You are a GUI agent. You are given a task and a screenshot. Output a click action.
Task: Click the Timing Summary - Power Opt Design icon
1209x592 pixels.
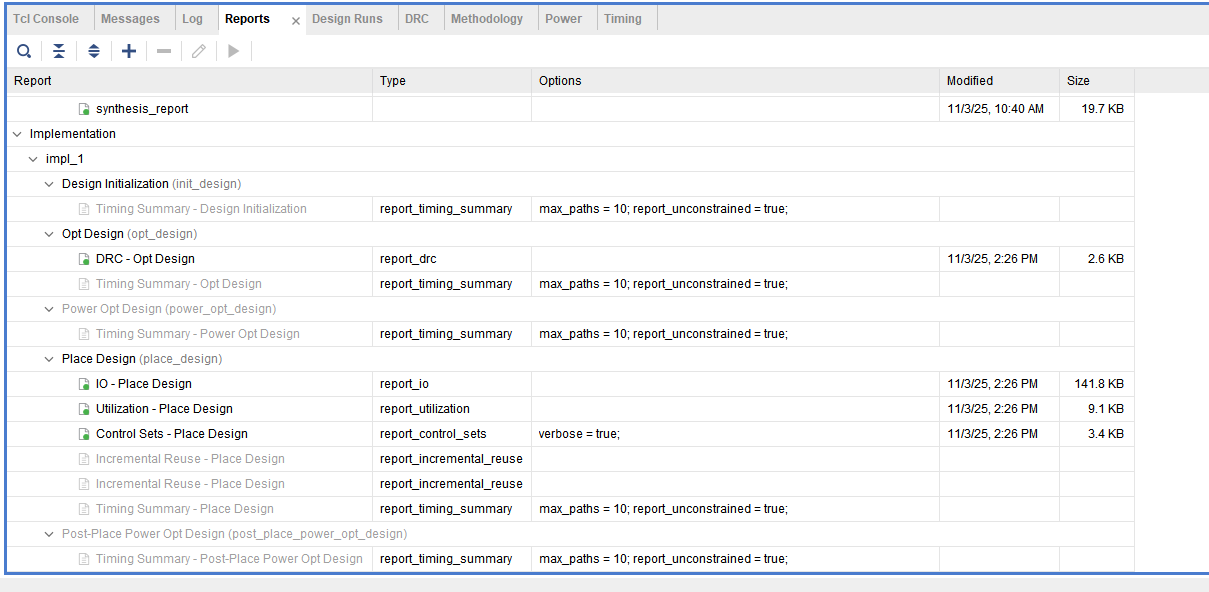pos(85,334)
